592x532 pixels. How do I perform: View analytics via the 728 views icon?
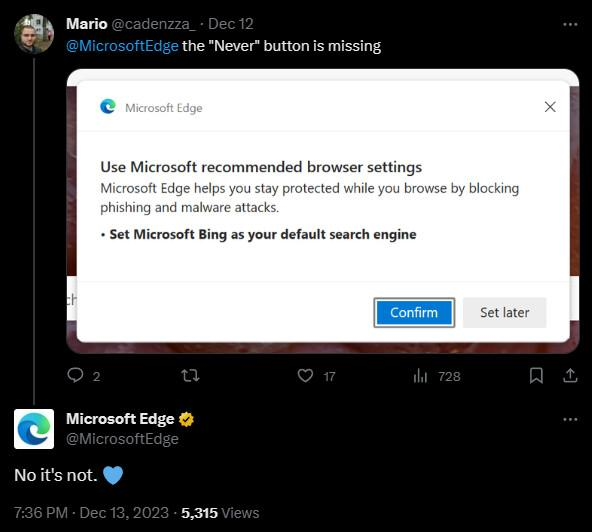[420, 376]
